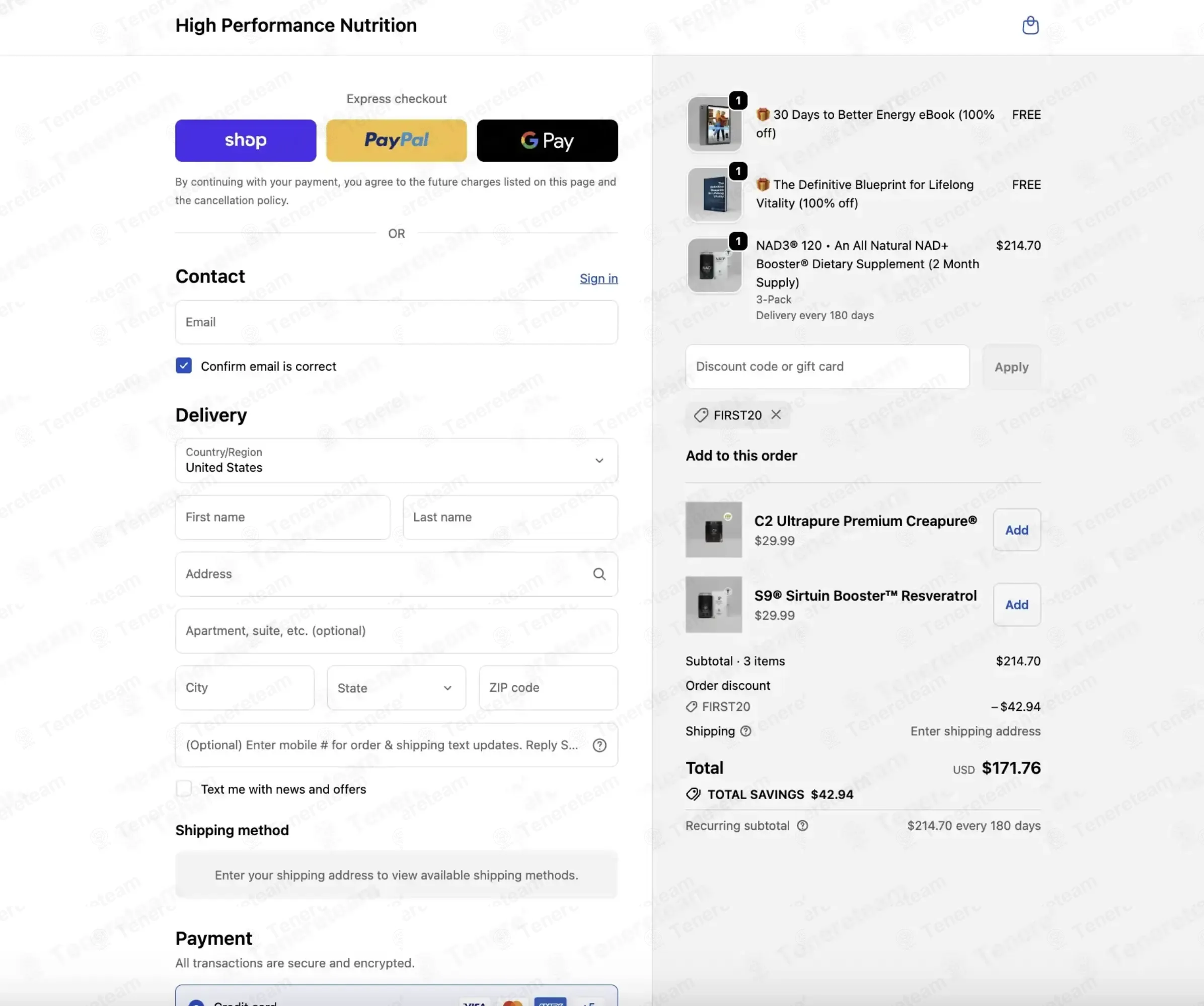Image resolution: width=1204 pixels, height=1006 pixels.
Task: Focus the Last name field
Action: pos(510,517)
